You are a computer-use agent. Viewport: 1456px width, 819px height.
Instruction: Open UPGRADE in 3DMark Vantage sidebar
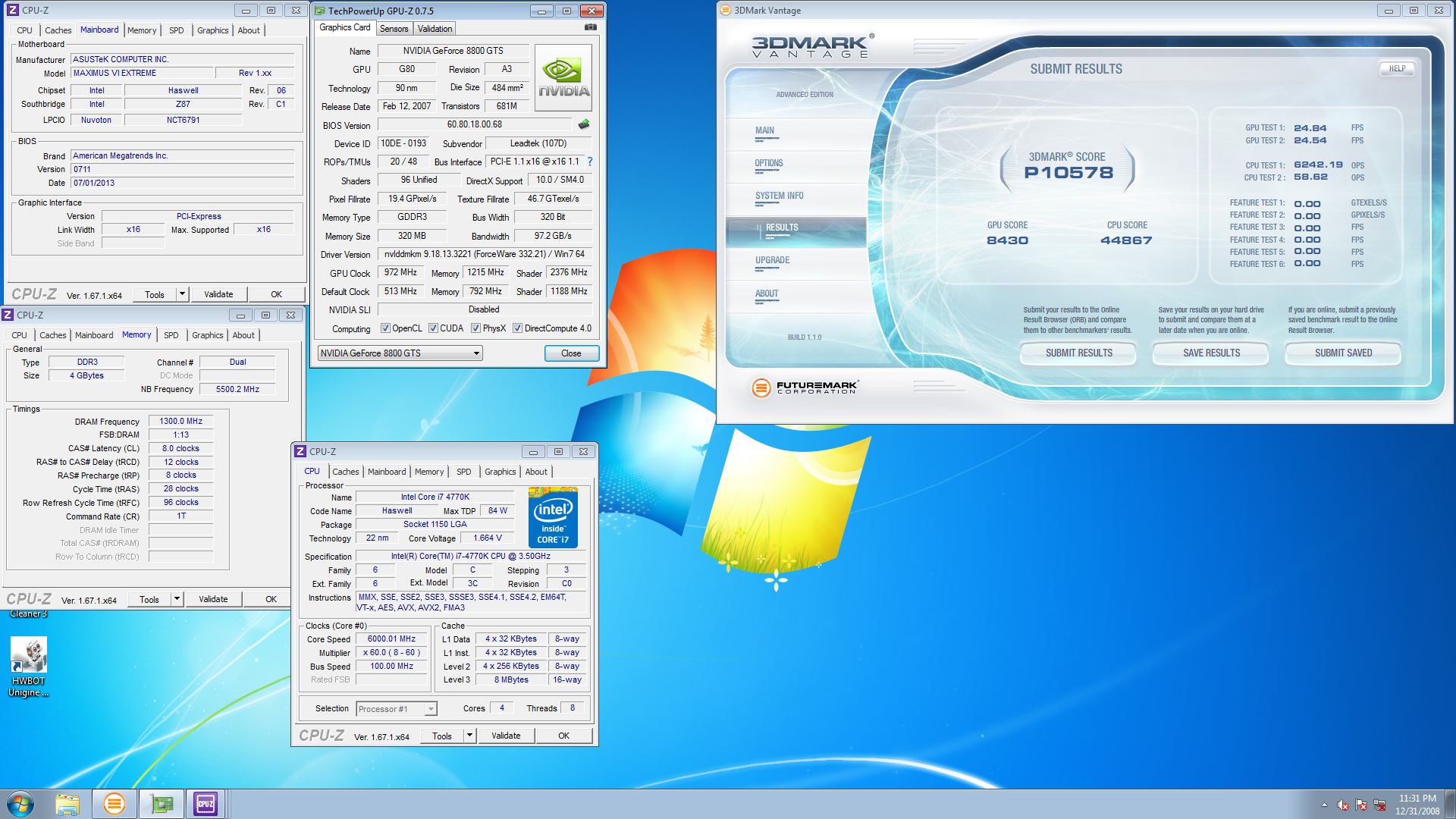pos(796,263)
